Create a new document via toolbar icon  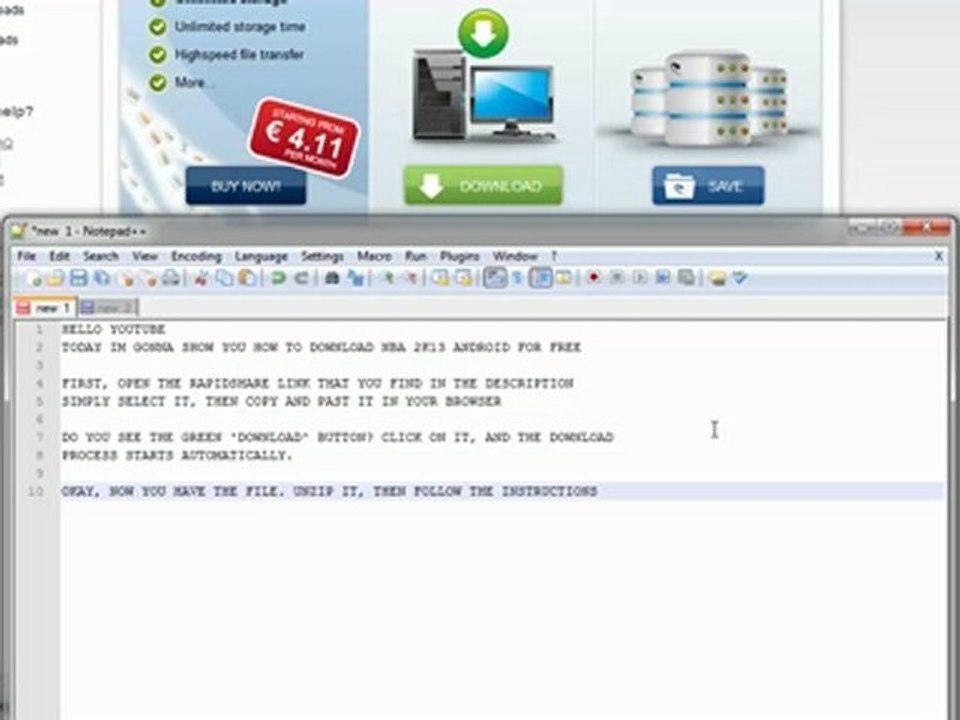point(33,279)
